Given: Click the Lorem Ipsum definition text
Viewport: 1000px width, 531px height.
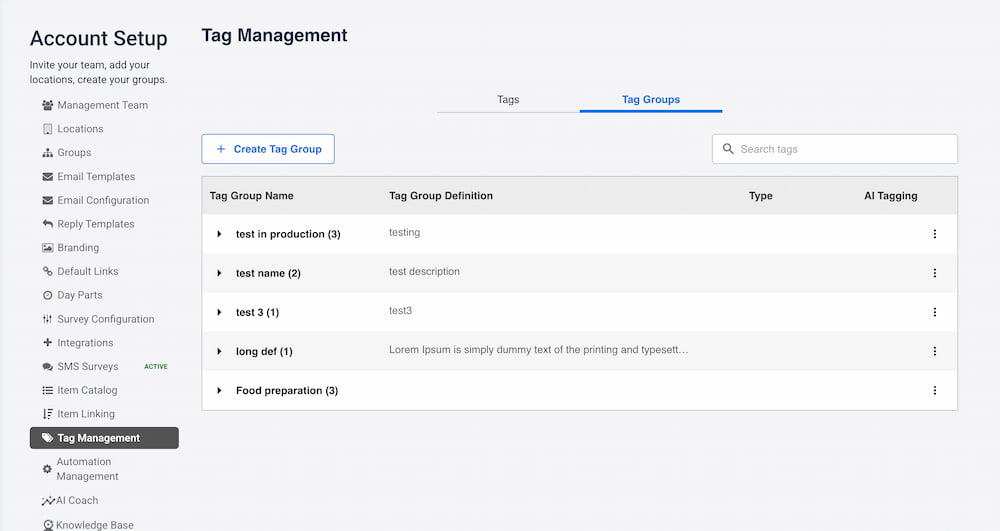Looking at the screenshot, I should click(538, 350).
